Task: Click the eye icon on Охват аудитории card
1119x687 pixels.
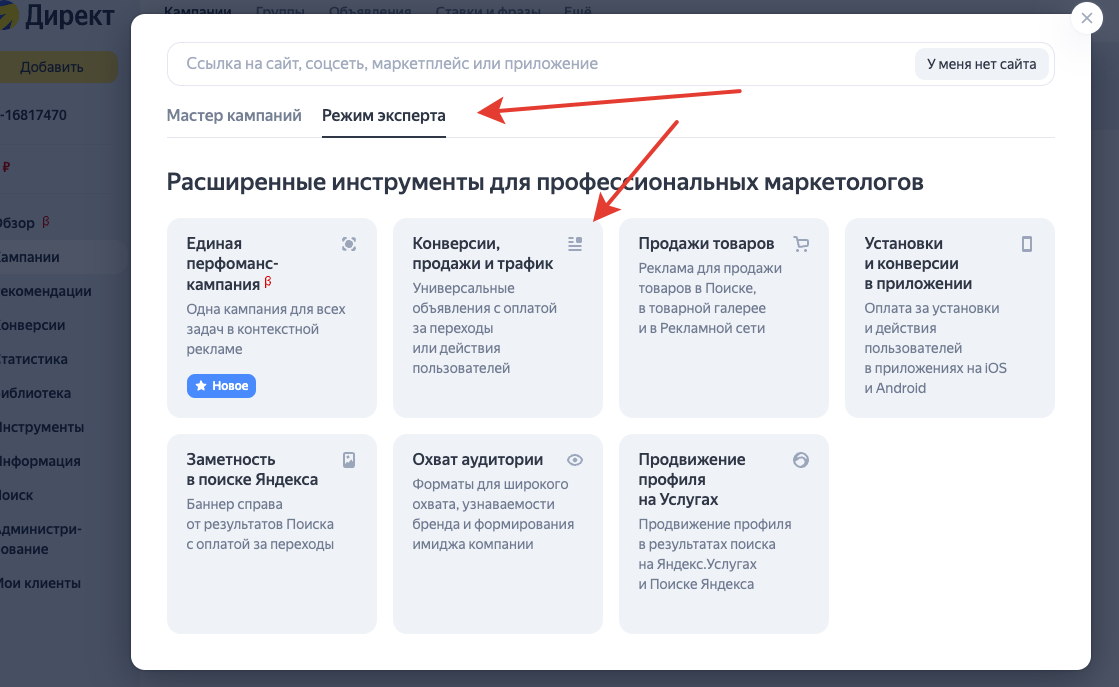Action: pyautogui.click(x=575, y=460)
